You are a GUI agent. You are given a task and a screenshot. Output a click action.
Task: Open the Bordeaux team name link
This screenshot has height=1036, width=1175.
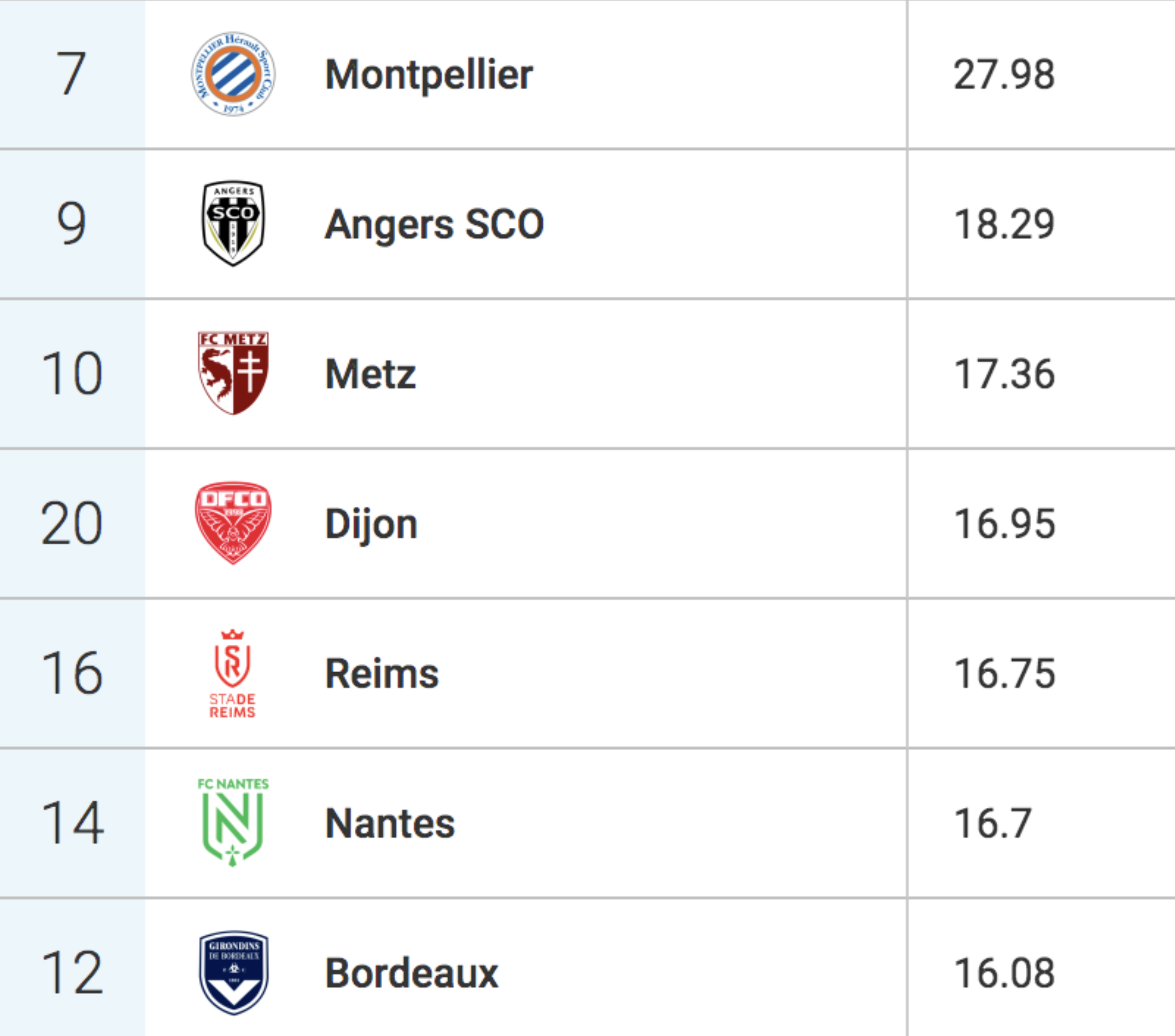click(x=412, y=973)
